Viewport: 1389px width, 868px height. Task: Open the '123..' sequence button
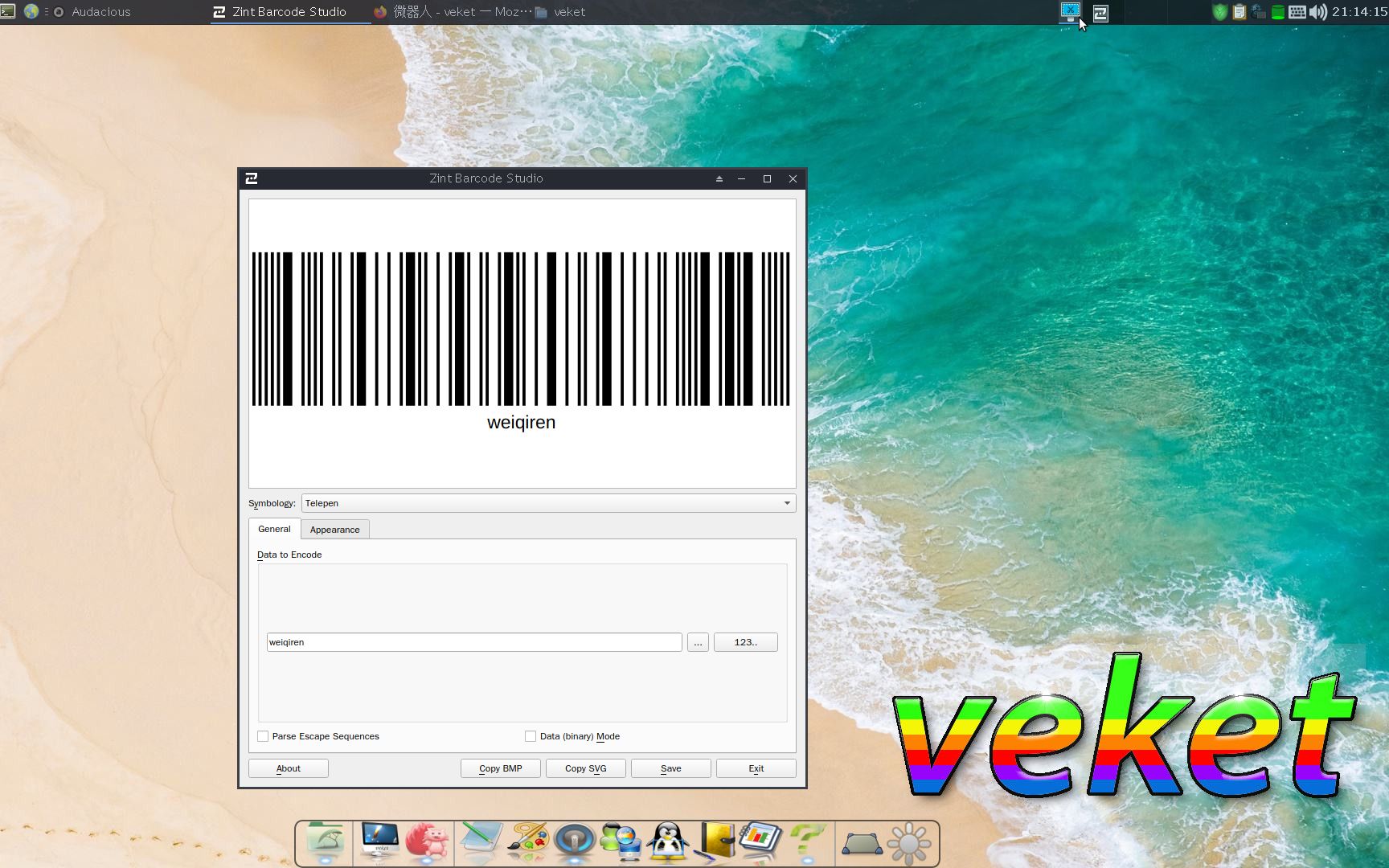click(x=745, y=642)
